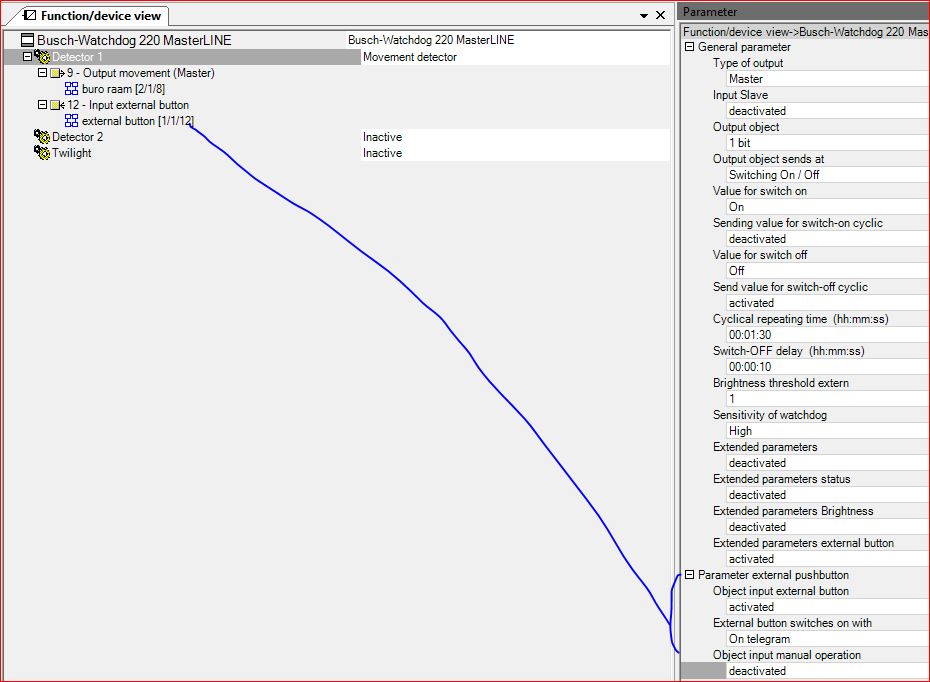Click Extended parameters status value deactivated

tap(828, 495)
